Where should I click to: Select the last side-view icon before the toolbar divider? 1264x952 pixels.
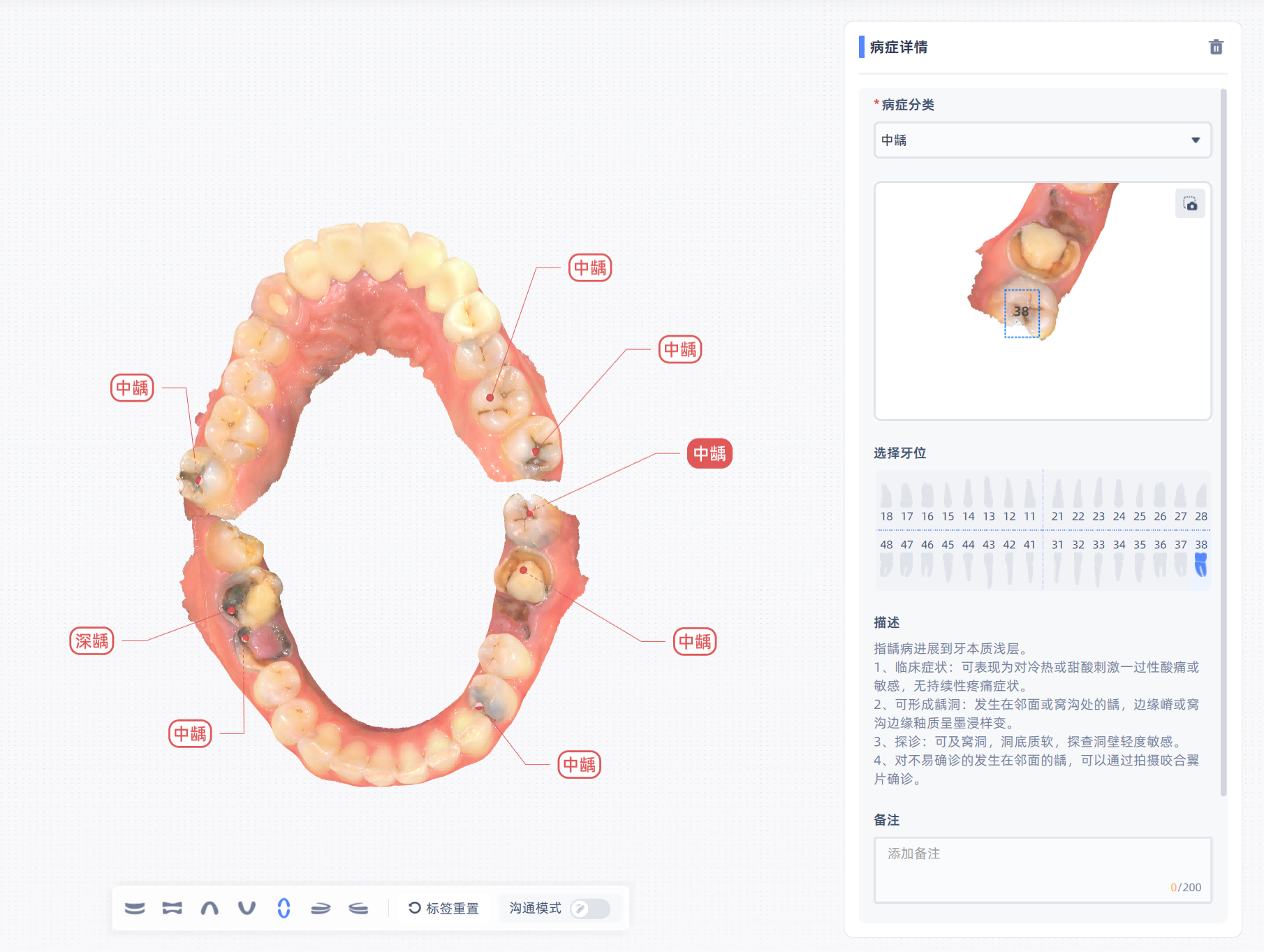tap(358, 908)
